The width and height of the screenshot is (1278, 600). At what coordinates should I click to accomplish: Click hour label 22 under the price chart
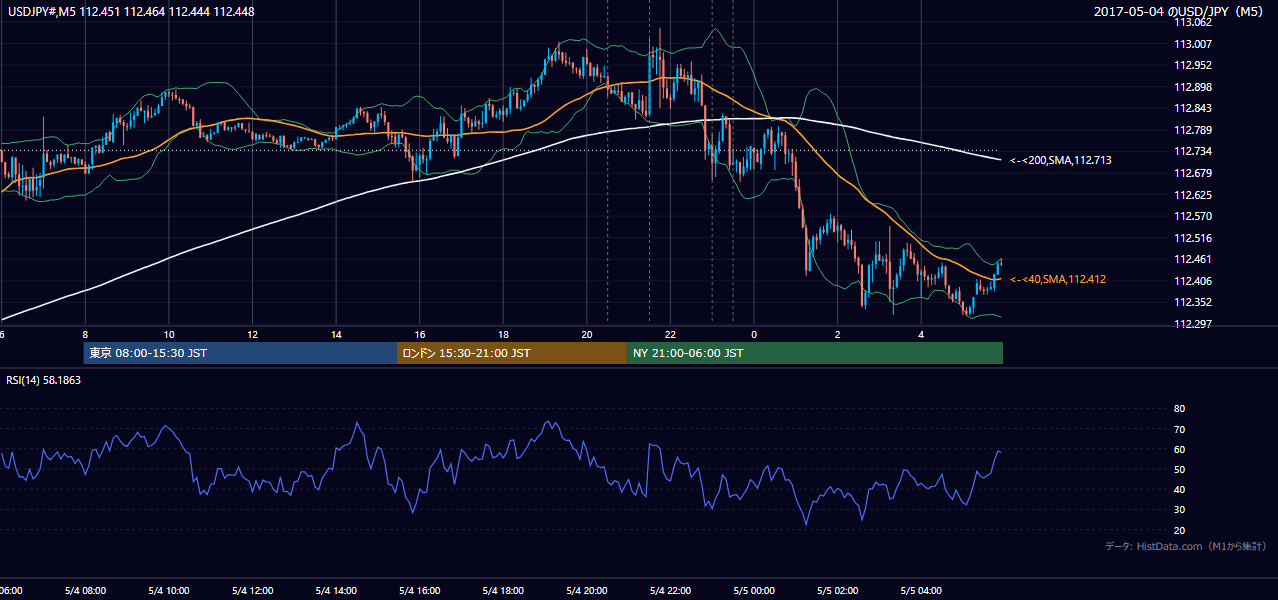pos(670,335)
